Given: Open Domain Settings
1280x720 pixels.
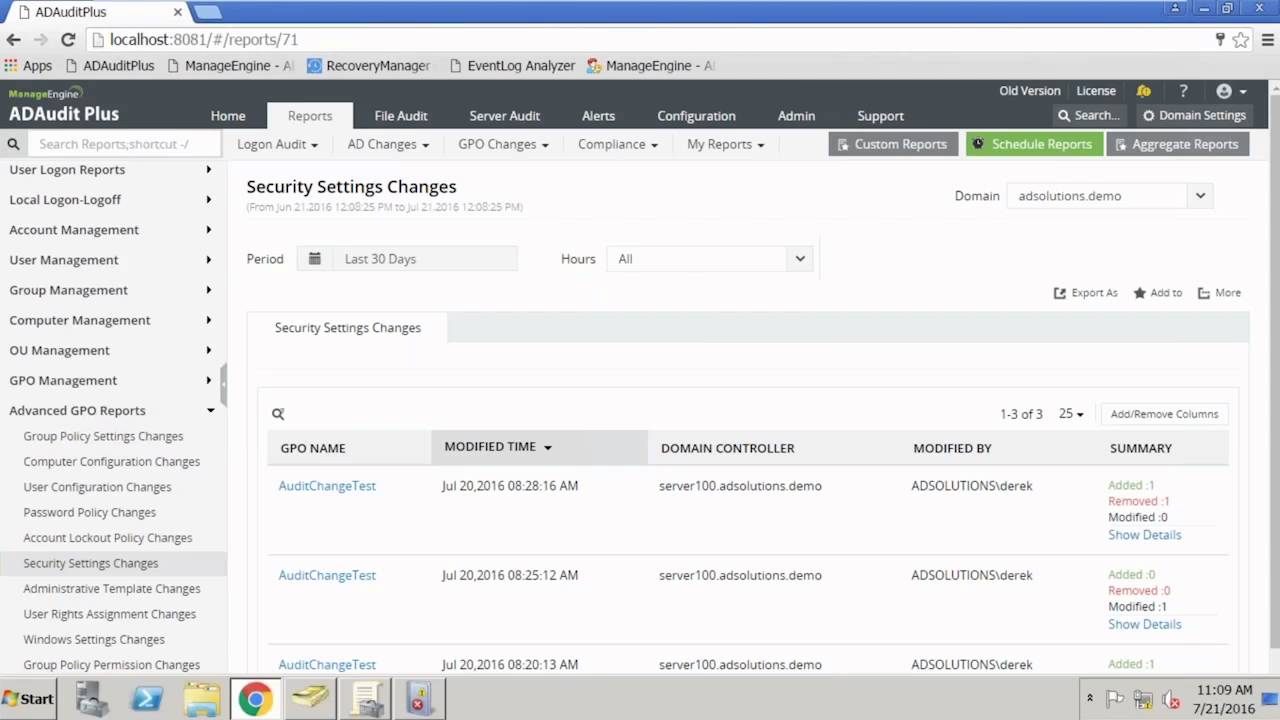Looking at the screenshot, I should tap(1194, 116).
